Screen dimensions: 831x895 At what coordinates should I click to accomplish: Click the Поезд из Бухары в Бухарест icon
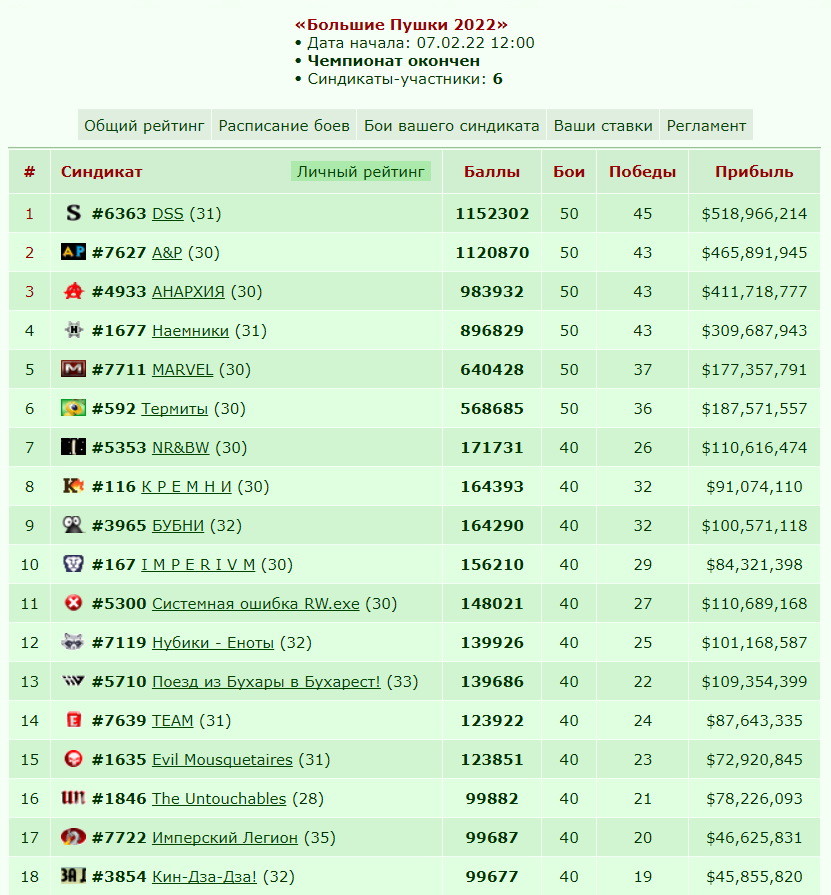coord(73,680)
